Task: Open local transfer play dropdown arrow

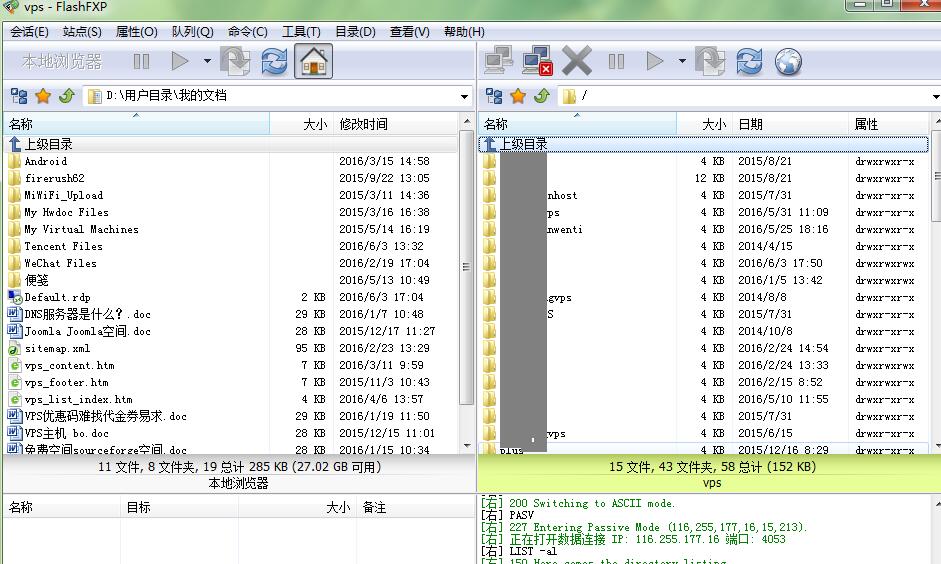Action: click(207, 61)
